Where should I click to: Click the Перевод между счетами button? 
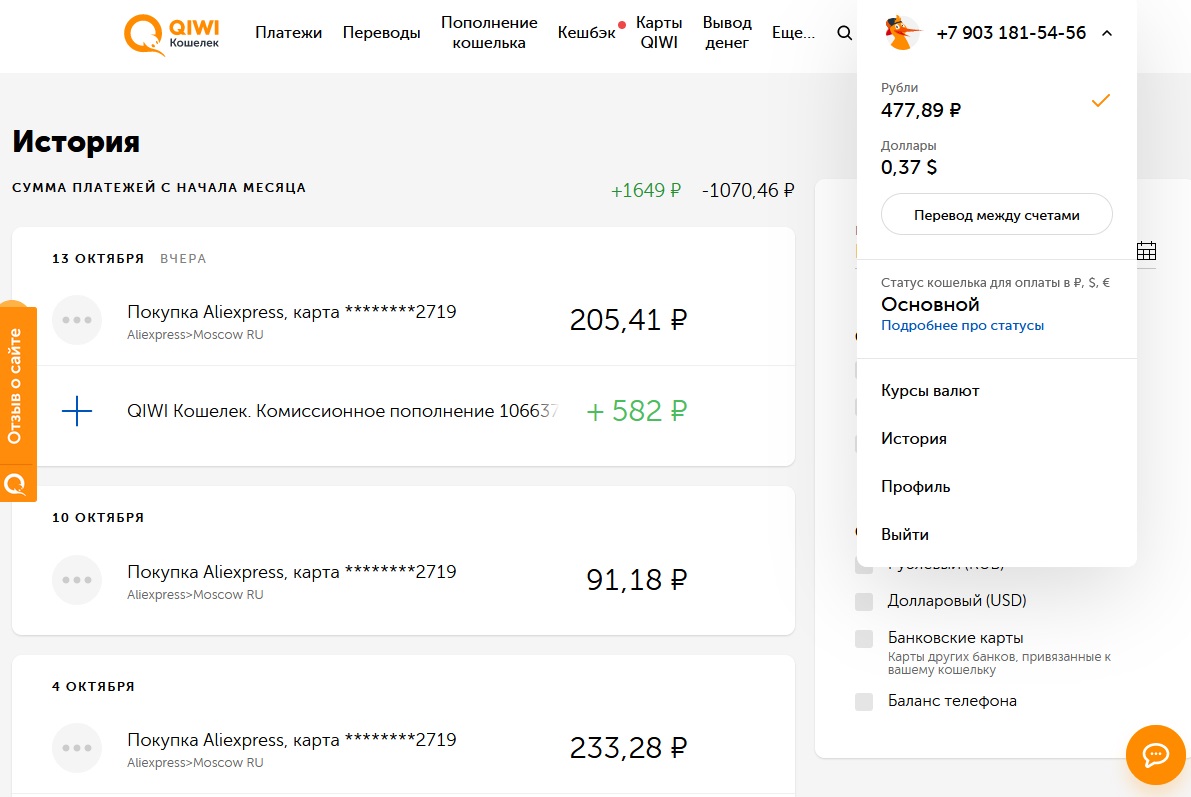pyautogui.click(x=997, y=215)
